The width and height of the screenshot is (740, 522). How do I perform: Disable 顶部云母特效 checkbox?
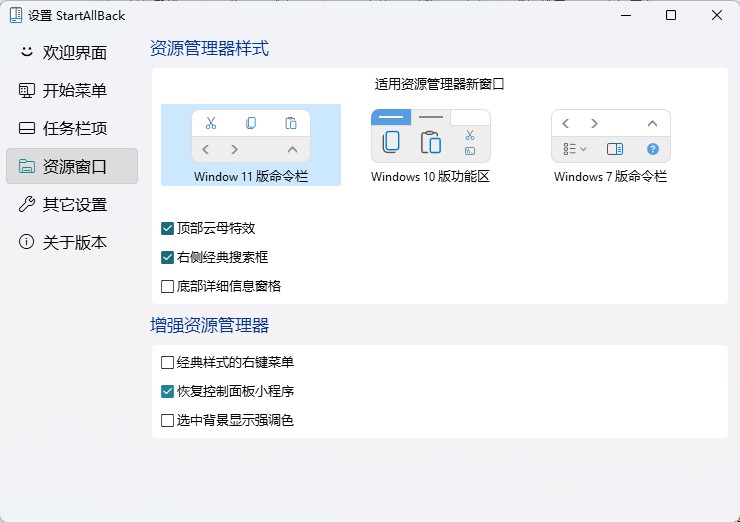pyautogui.click(x=168, y=228)
